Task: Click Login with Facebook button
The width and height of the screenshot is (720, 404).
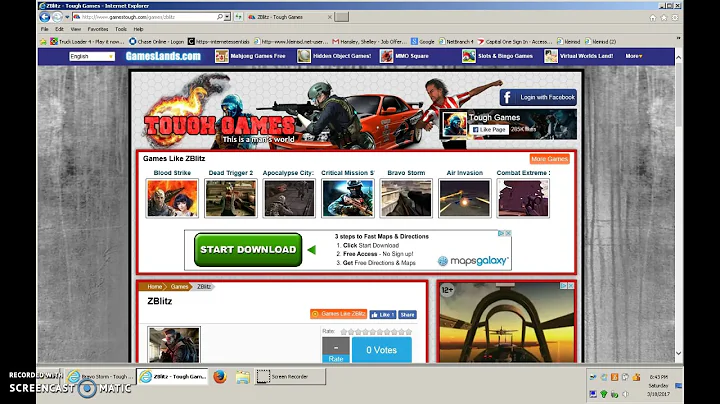Action: tap(538, 97)
